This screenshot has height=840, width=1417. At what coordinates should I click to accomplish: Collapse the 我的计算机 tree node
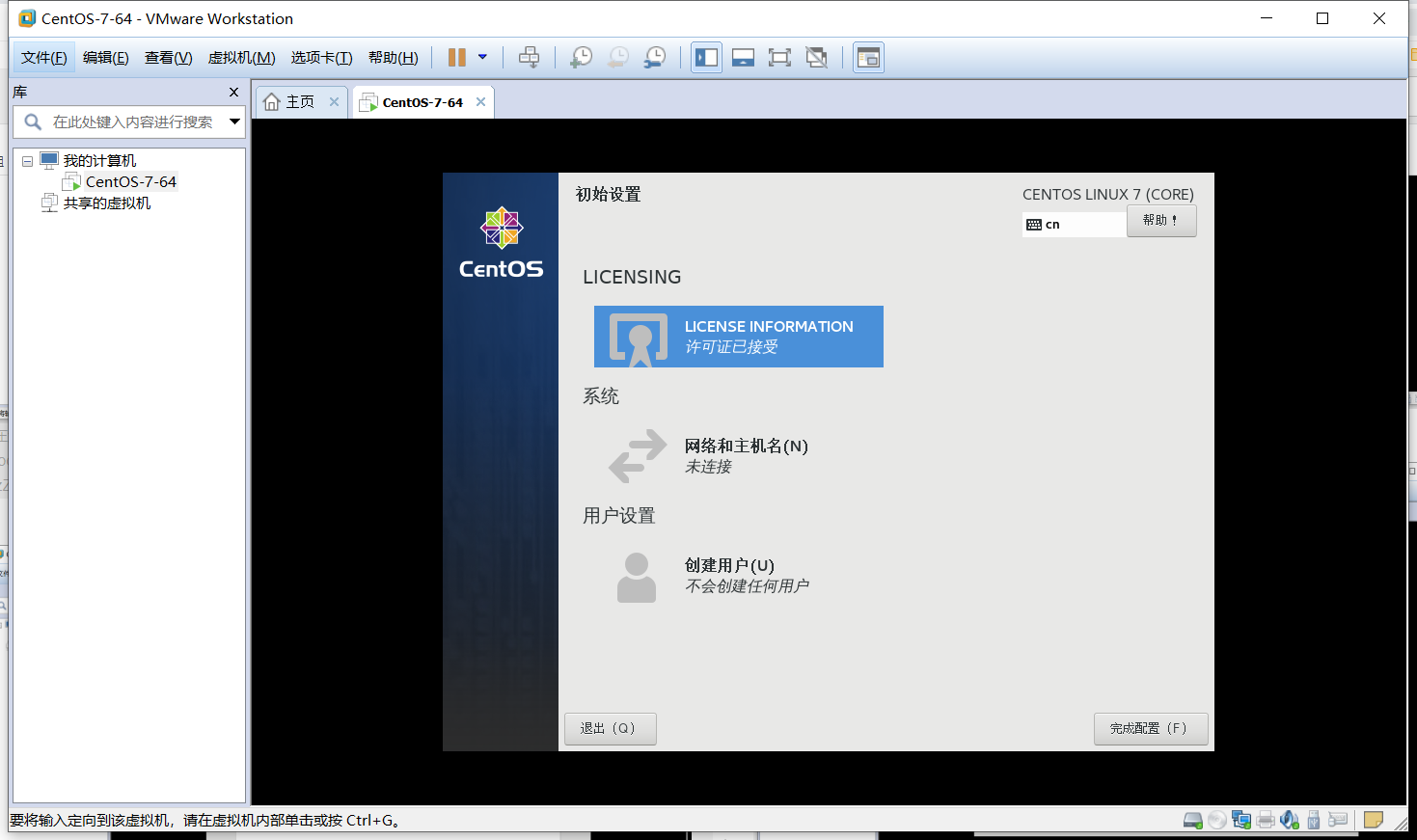(28, 161)
